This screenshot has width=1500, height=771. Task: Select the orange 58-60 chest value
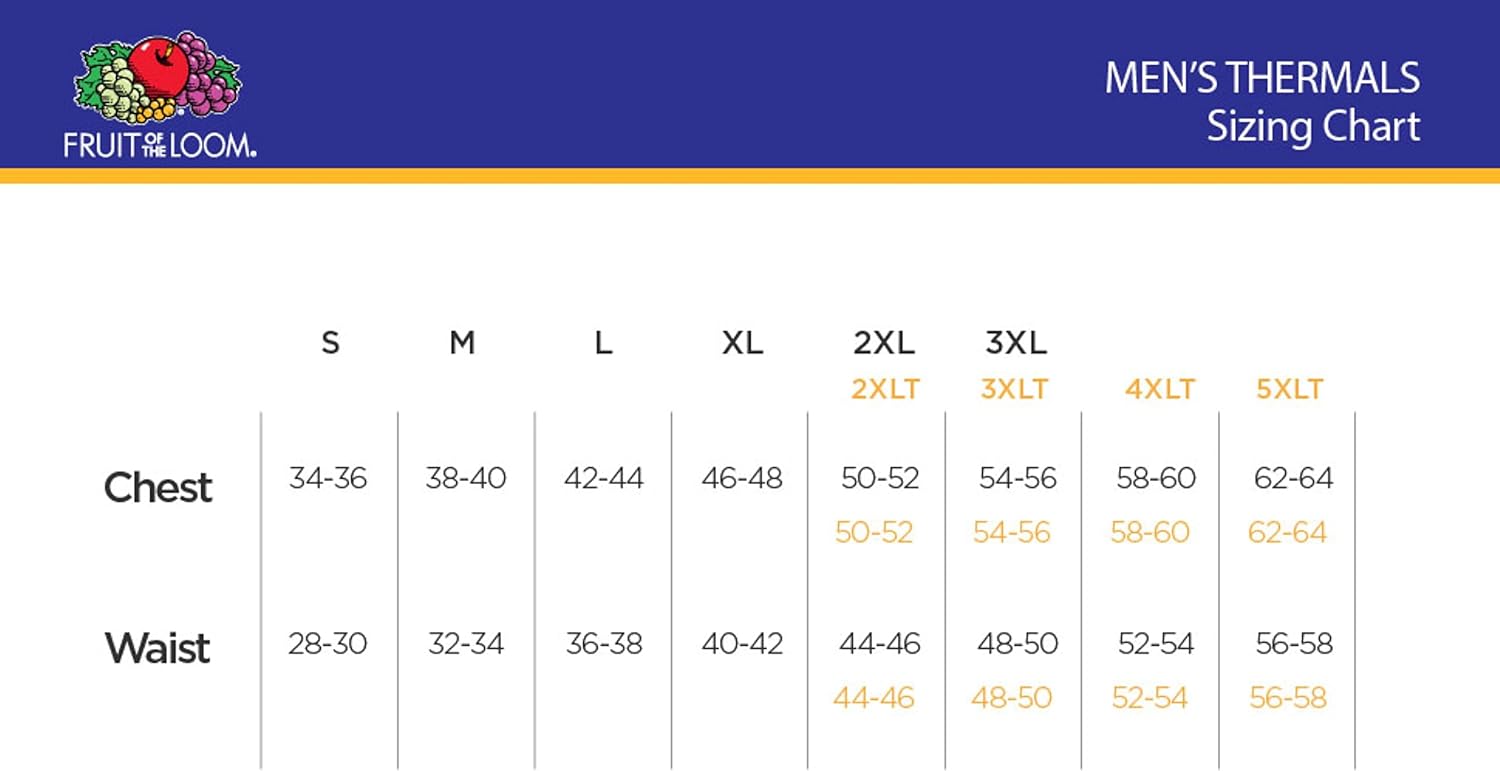[x=1150, y=532]
